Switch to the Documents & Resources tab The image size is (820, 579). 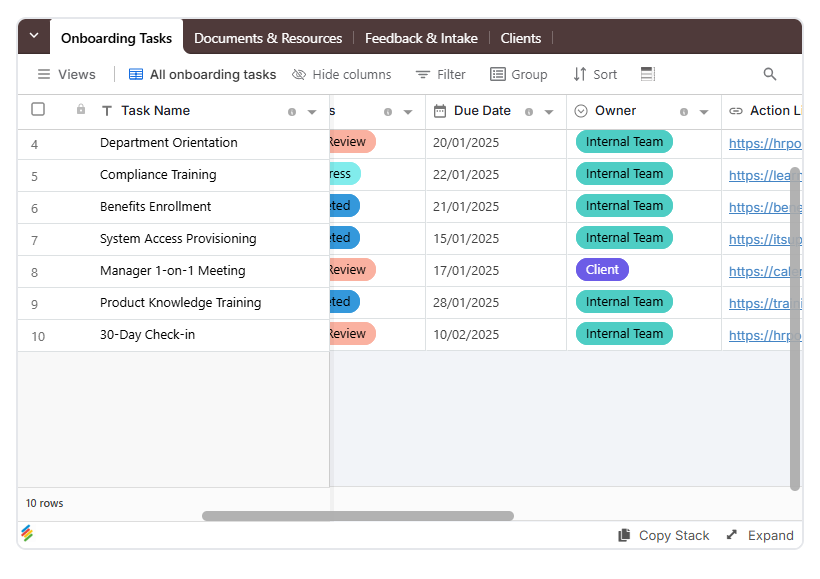[x=268, y=38]
